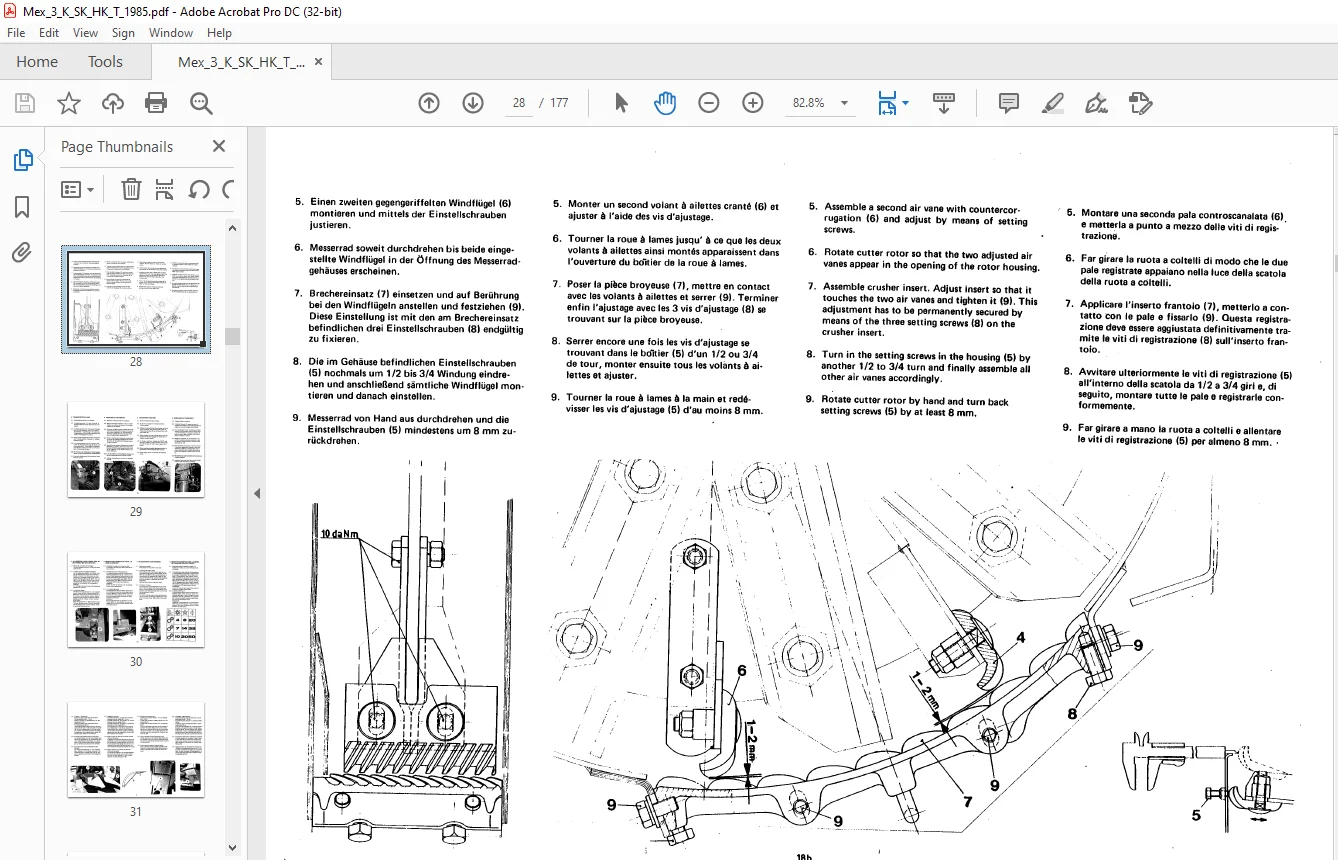The height and width of the screenshot is (860, 1338).
Task: Click the thumbnails panel scroll up arrow
Action: point(232,228)
